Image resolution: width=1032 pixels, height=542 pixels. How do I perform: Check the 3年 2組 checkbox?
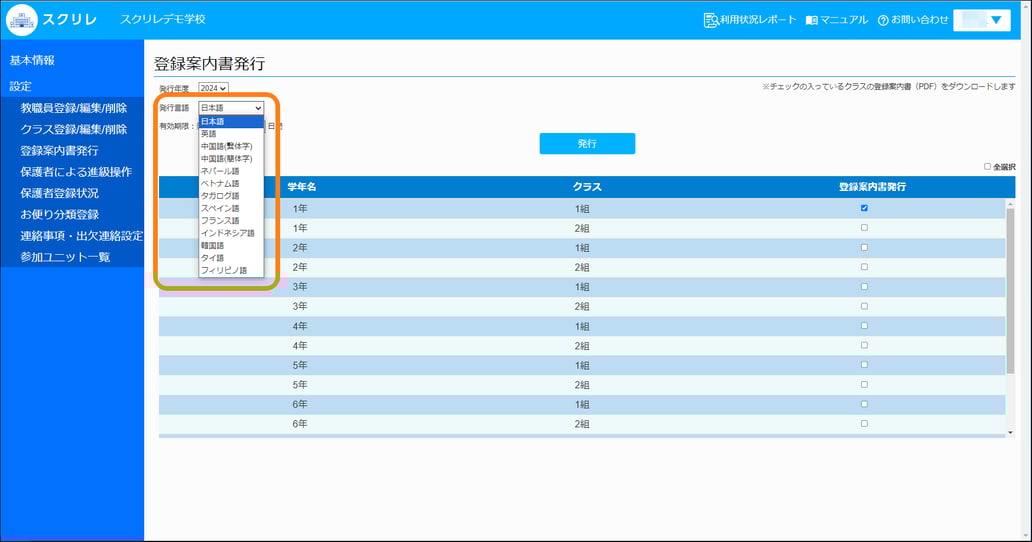pos(864,306)
